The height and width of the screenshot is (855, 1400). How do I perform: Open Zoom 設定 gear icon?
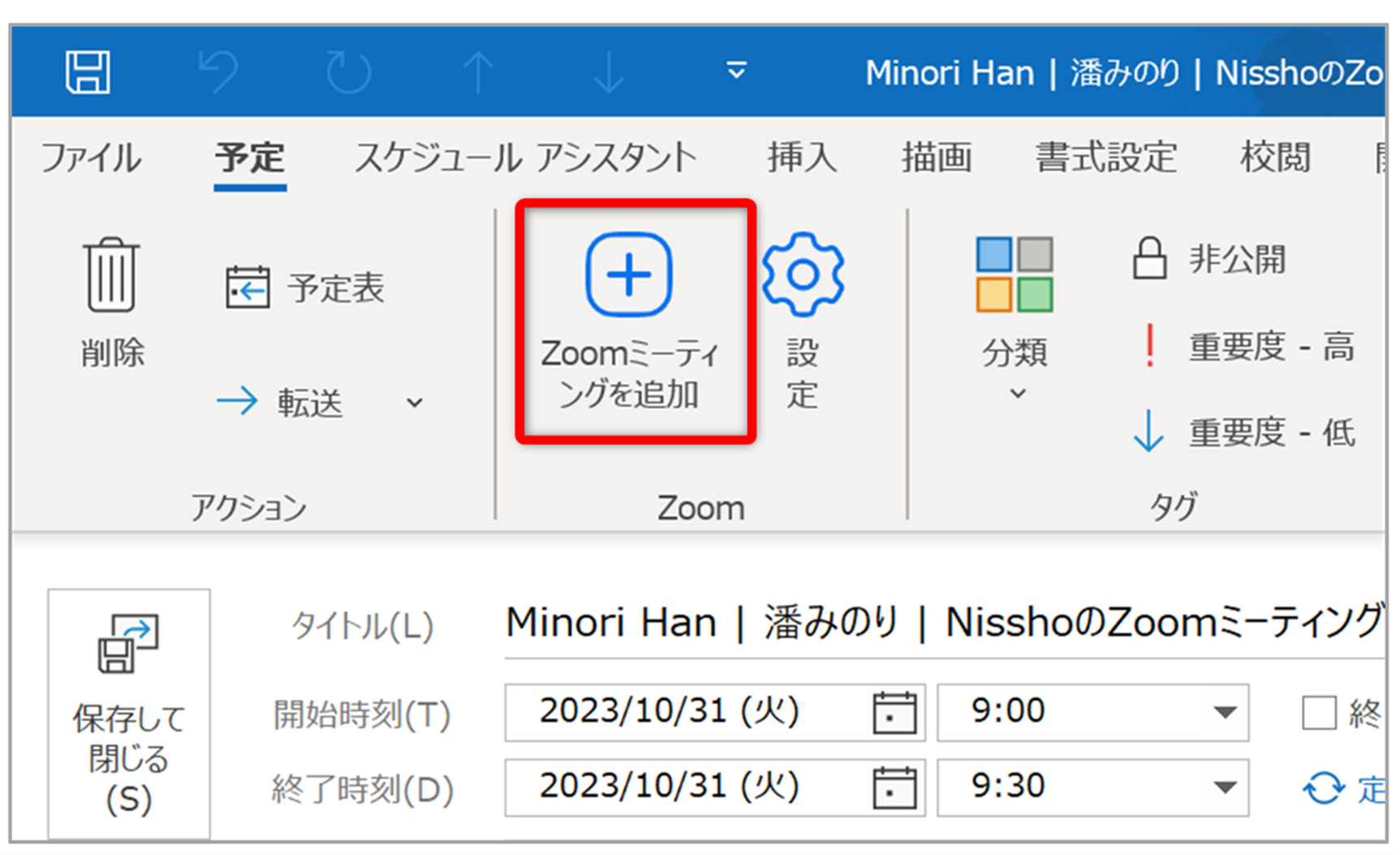[803, 274]
